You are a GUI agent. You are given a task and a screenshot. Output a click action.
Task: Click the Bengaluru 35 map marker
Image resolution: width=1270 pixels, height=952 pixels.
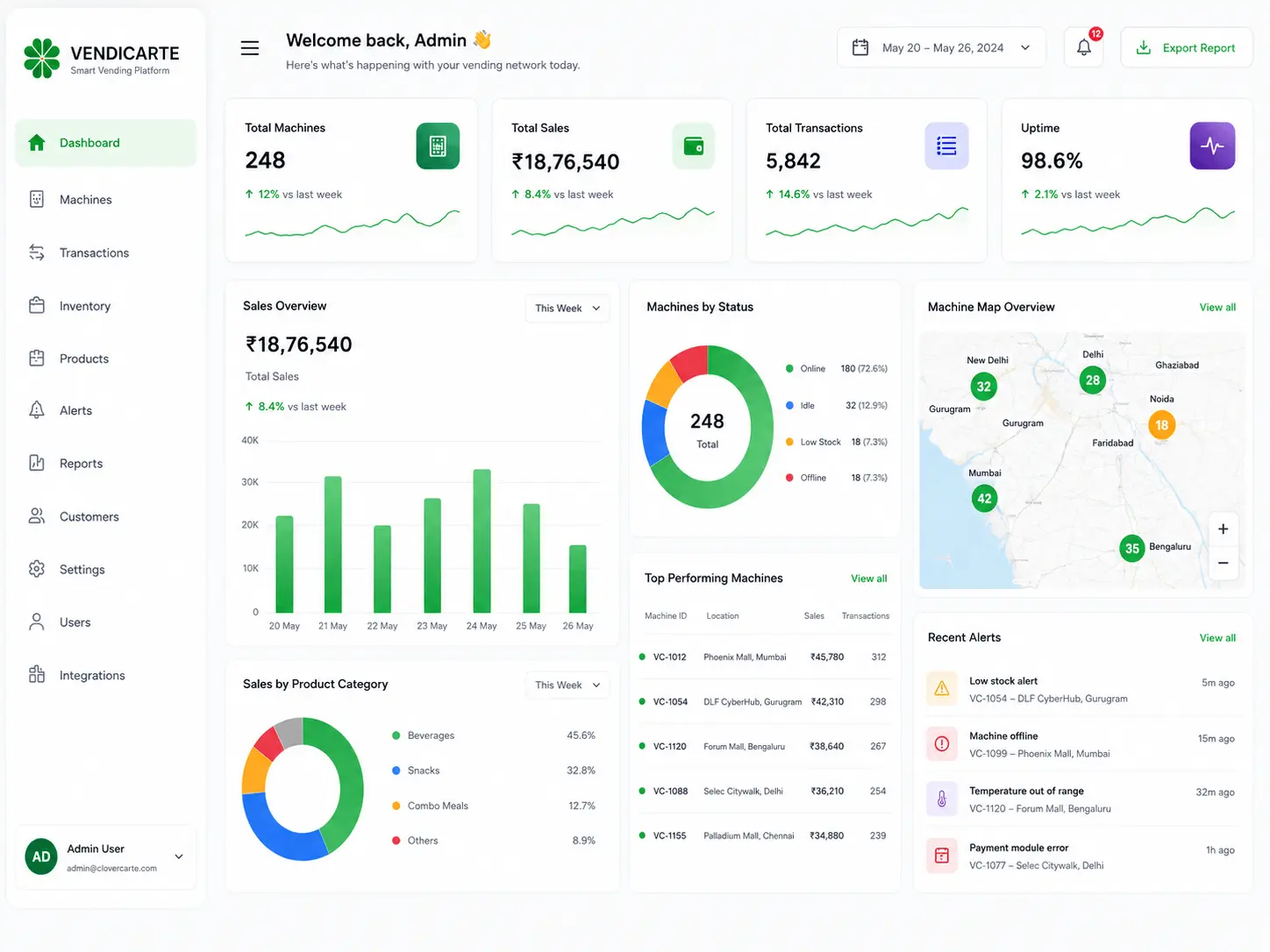pyautogui.click(x=1132, y=549)
